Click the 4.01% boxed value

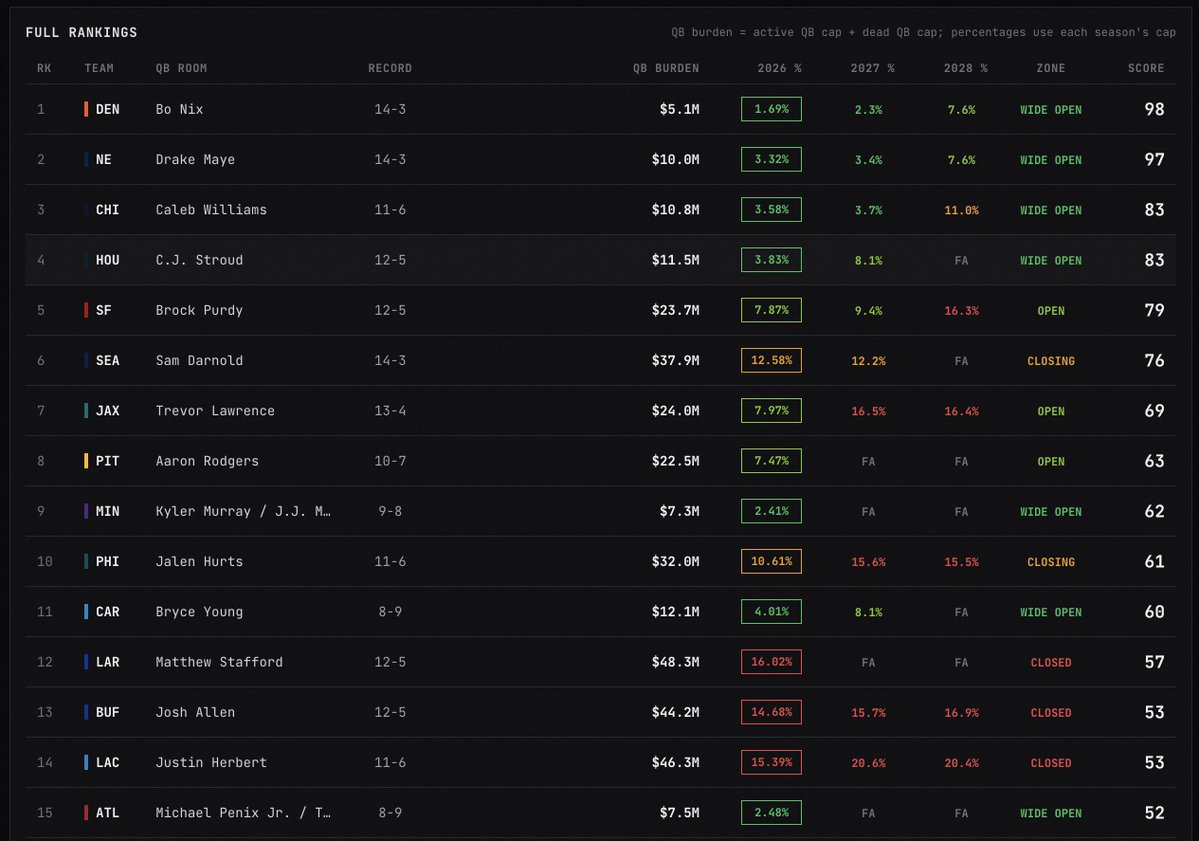pos(771,611)
